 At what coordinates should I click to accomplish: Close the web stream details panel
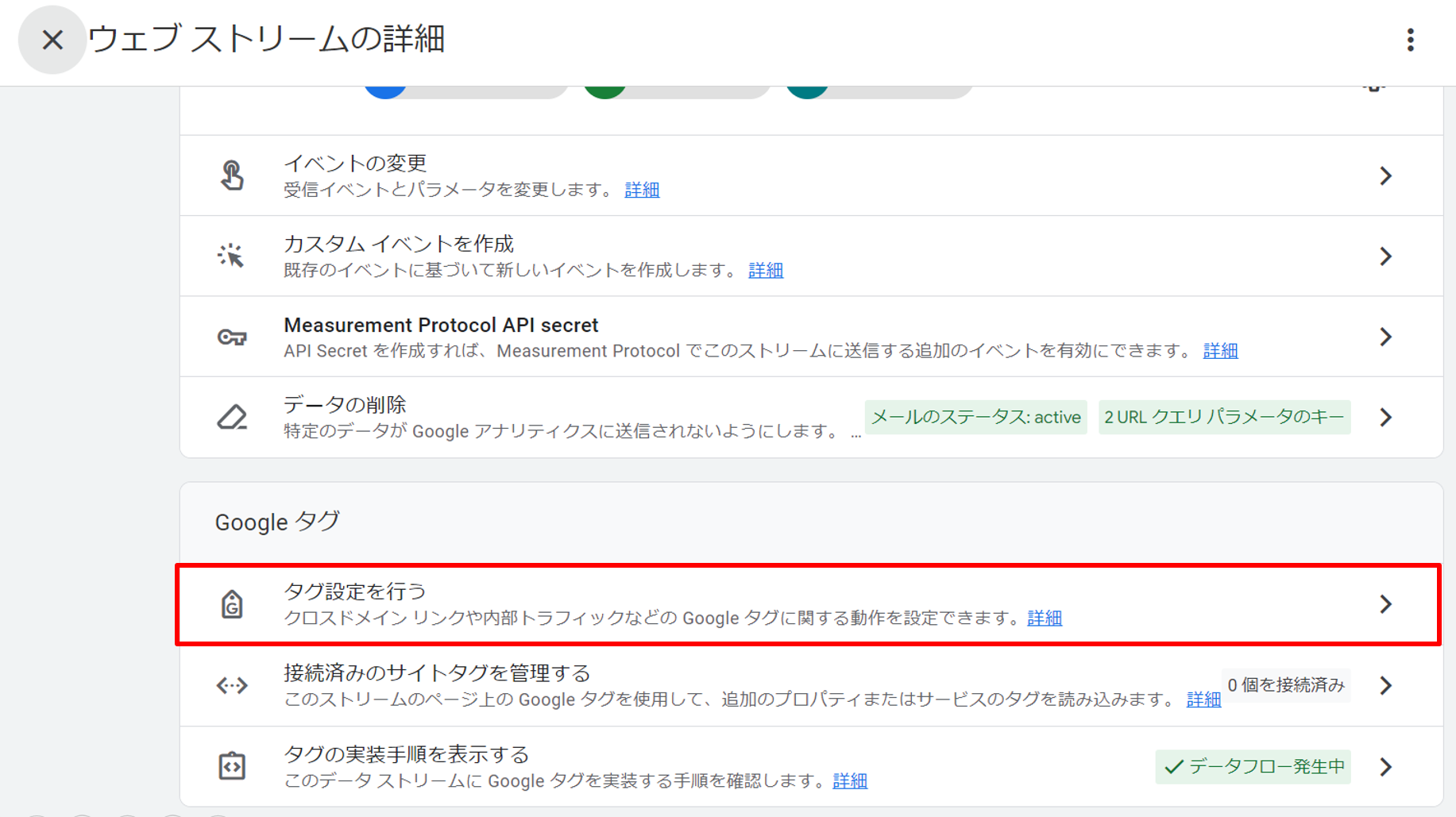pyautogui.click(x=52, y=40)
